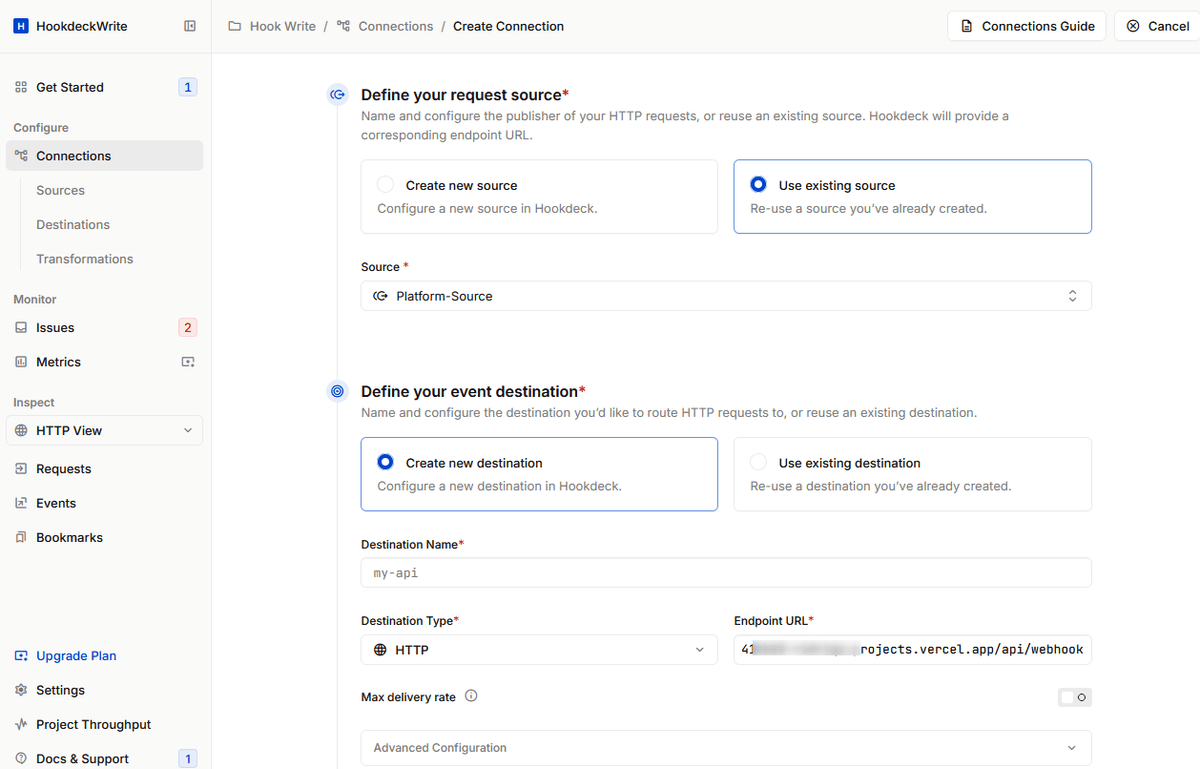Click inside the Destination Name field
Image resolution: width=1200 pixels, height=769 pixels.
tap(725, 572)
